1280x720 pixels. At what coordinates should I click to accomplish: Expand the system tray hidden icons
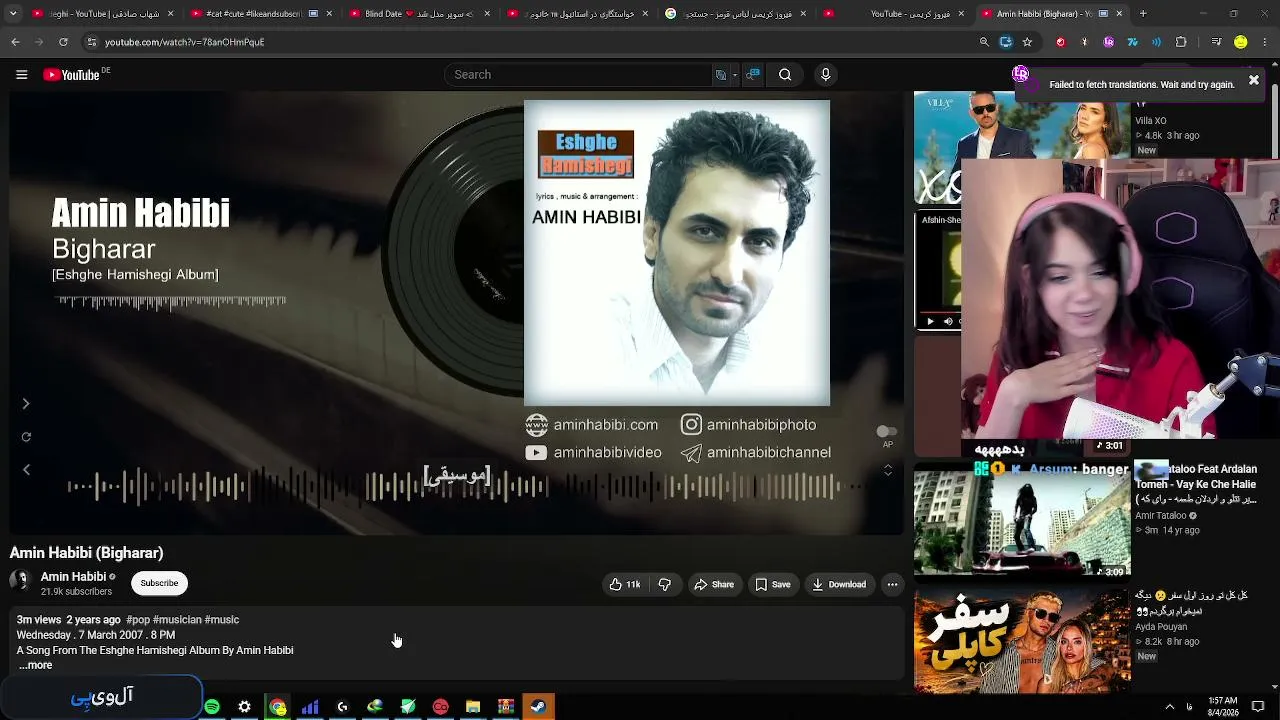coord(1169,707)
